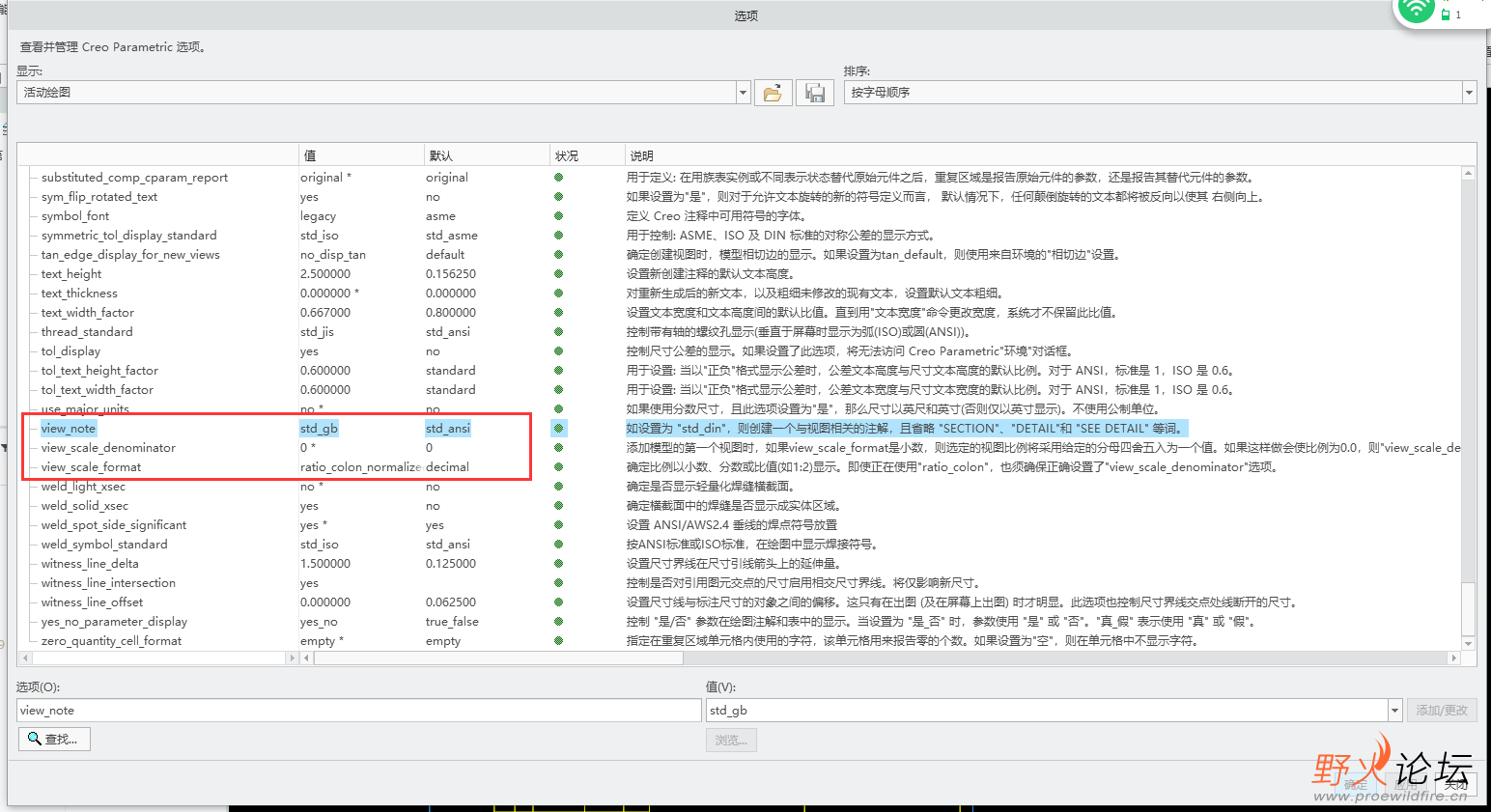The height and width of the screenshot is (812, 1491).
Task: Sort by the 默认 column header
Action: [487, 155]
